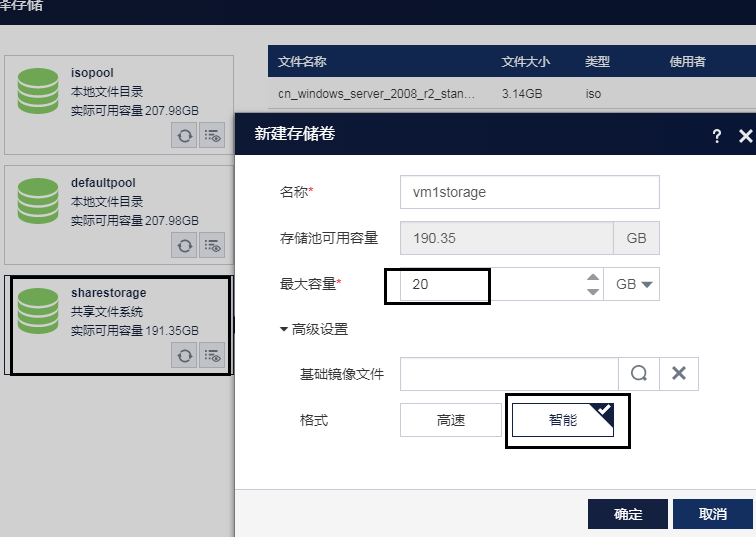Click the 3.14GB file size cell
Image resolution: width=756 pixels, height=537 pixels.
tap(522, 94)
